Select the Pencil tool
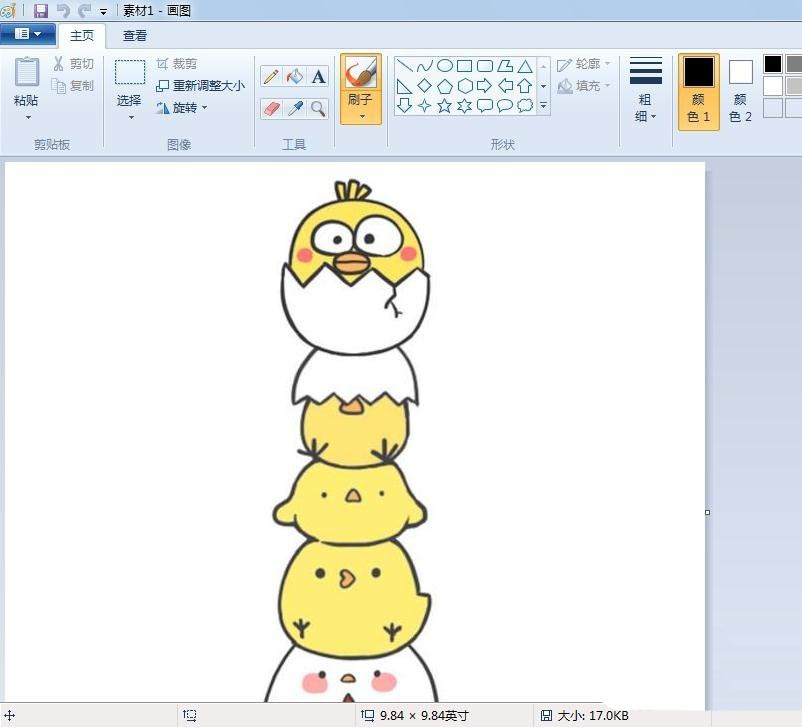Screen dimensions: 802x728 point(270,75)
